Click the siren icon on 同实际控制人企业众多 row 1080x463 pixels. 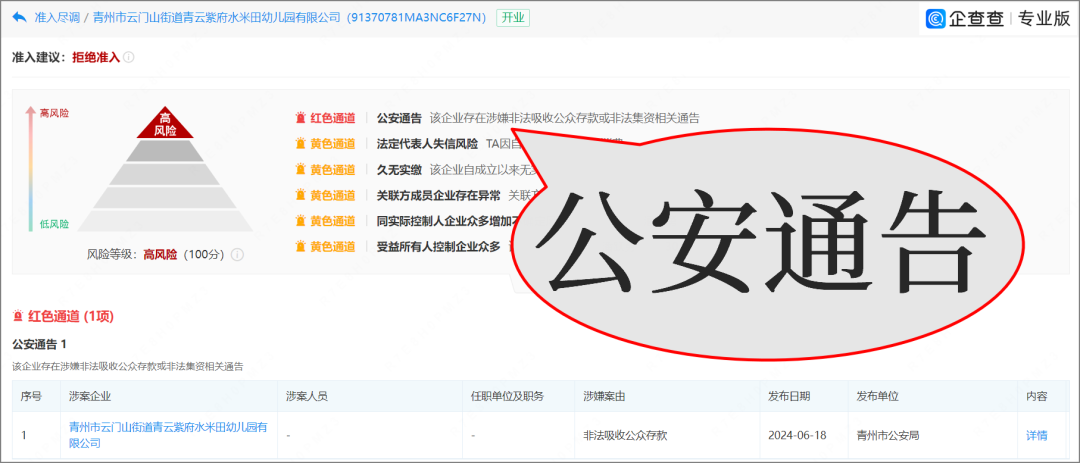pos(300,220)
